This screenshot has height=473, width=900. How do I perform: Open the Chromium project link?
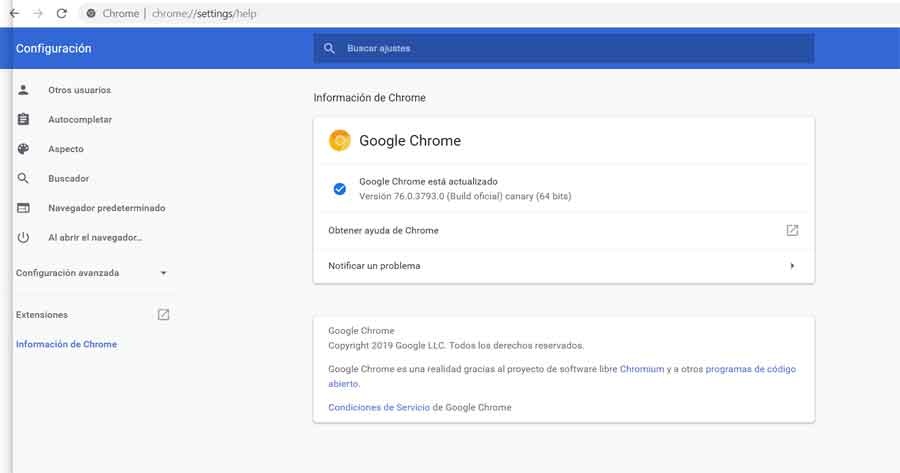point(642,369)
